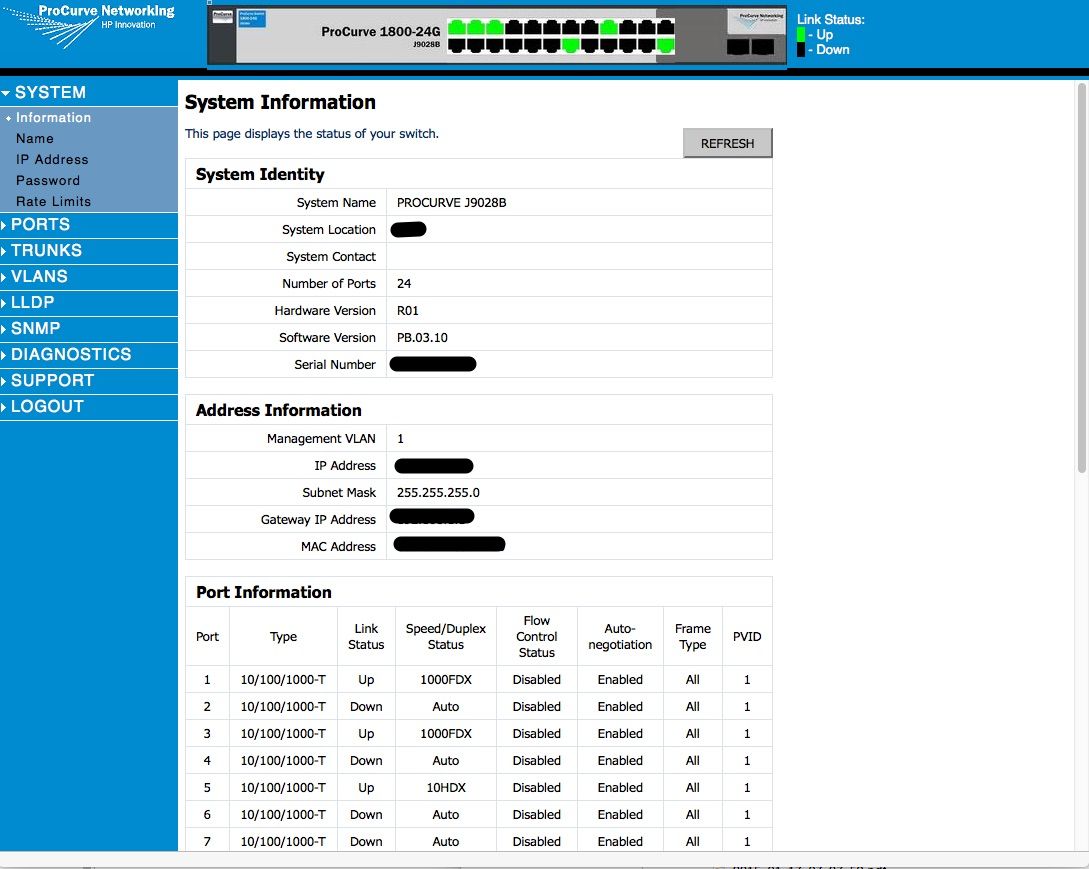Viewport: 1089px width, 869px height.
Task: Click the green port 17 indicator in top row
Action: click(609, 27)
